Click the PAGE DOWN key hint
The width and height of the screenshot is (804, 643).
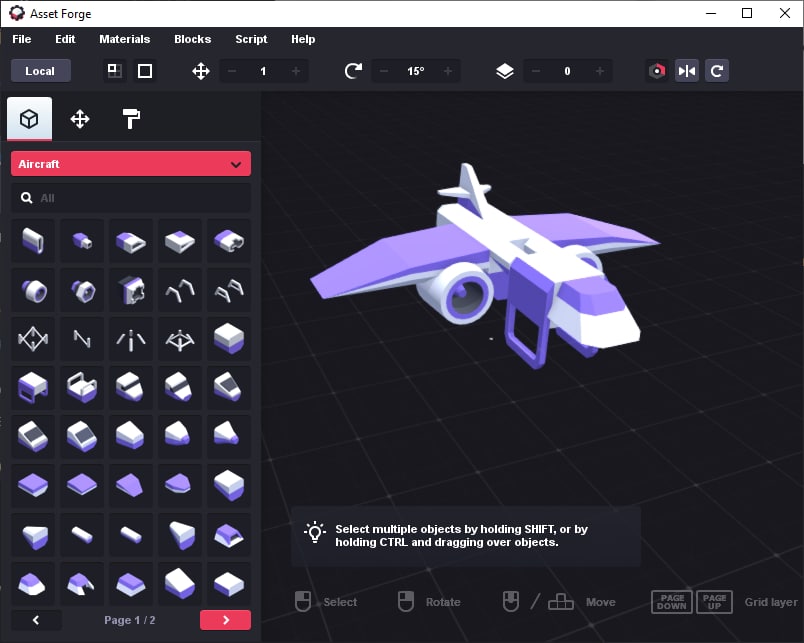tap(671, 602)
